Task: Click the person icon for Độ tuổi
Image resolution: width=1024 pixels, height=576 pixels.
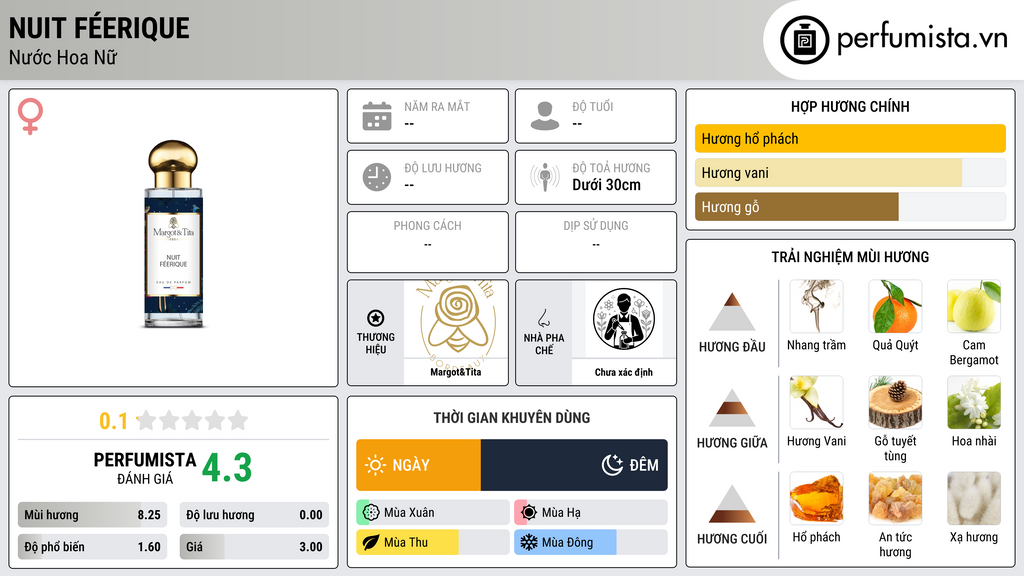Action: (545, 116)
